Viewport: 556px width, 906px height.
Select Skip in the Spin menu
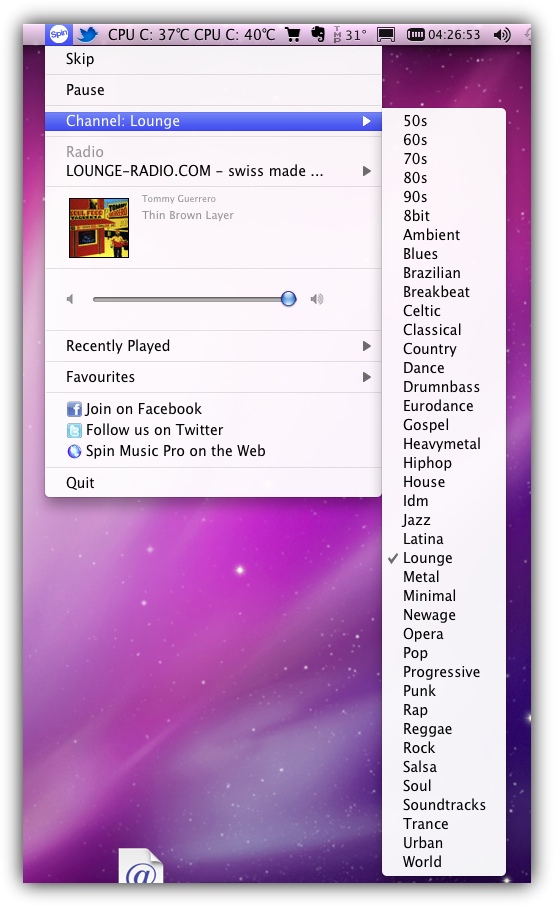click(213, 59)
